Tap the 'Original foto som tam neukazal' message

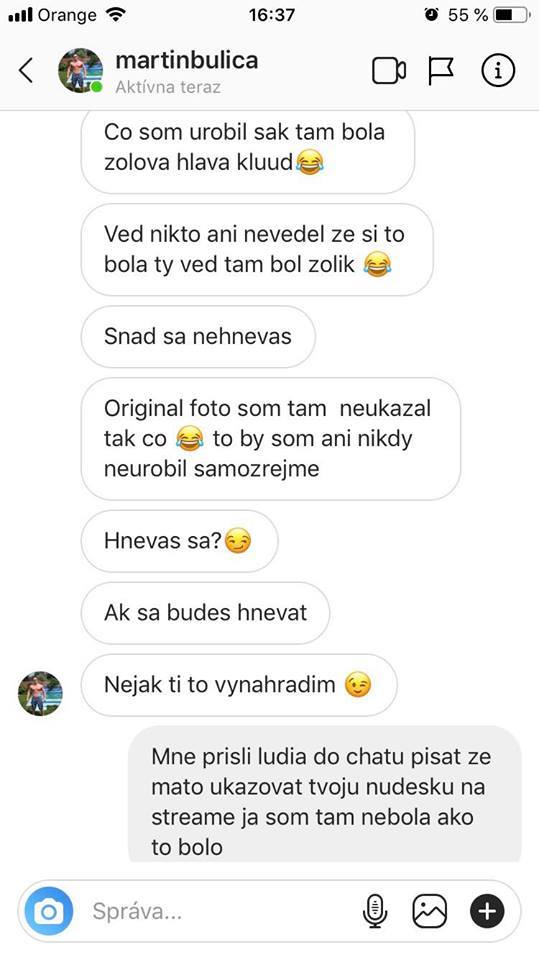coord(270,439)
